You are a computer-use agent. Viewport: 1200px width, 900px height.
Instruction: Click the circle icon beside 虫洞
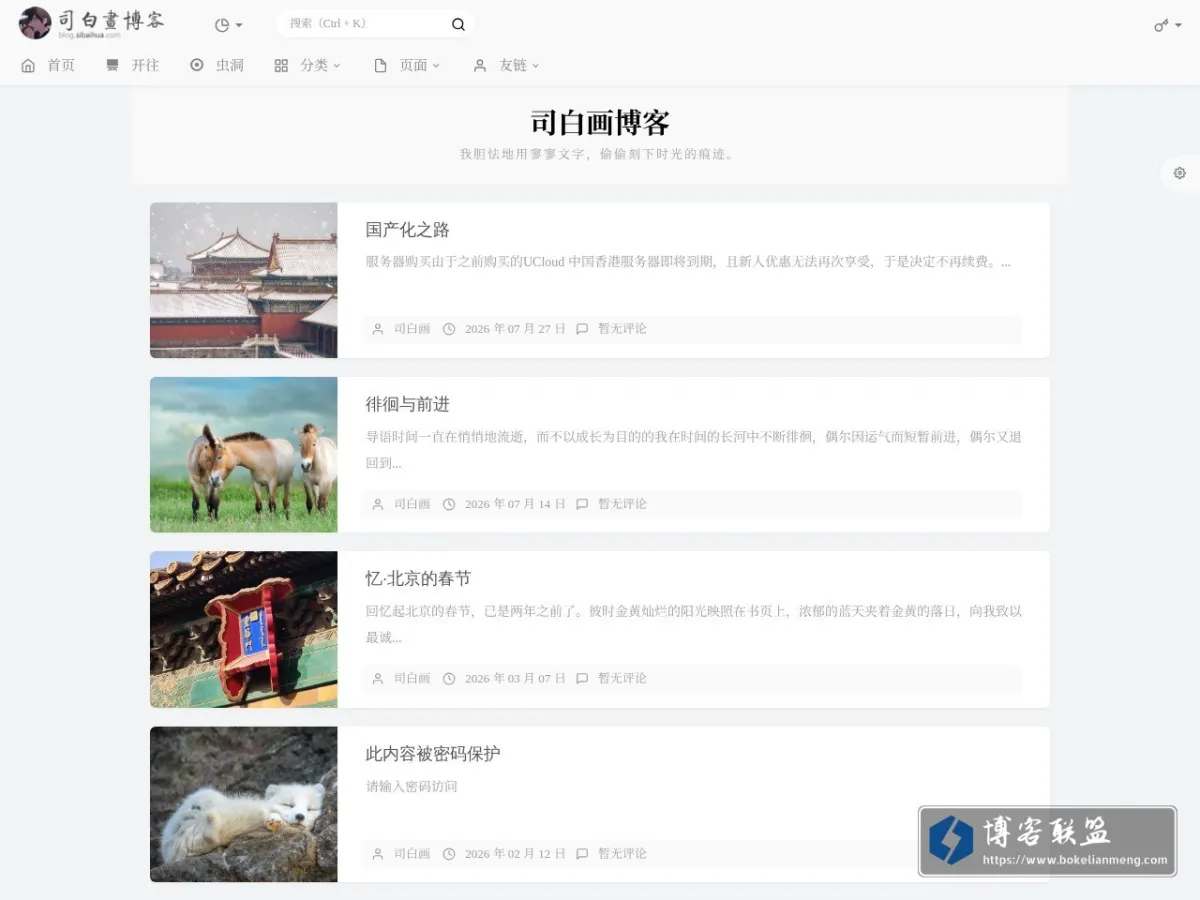pos(197,65)
